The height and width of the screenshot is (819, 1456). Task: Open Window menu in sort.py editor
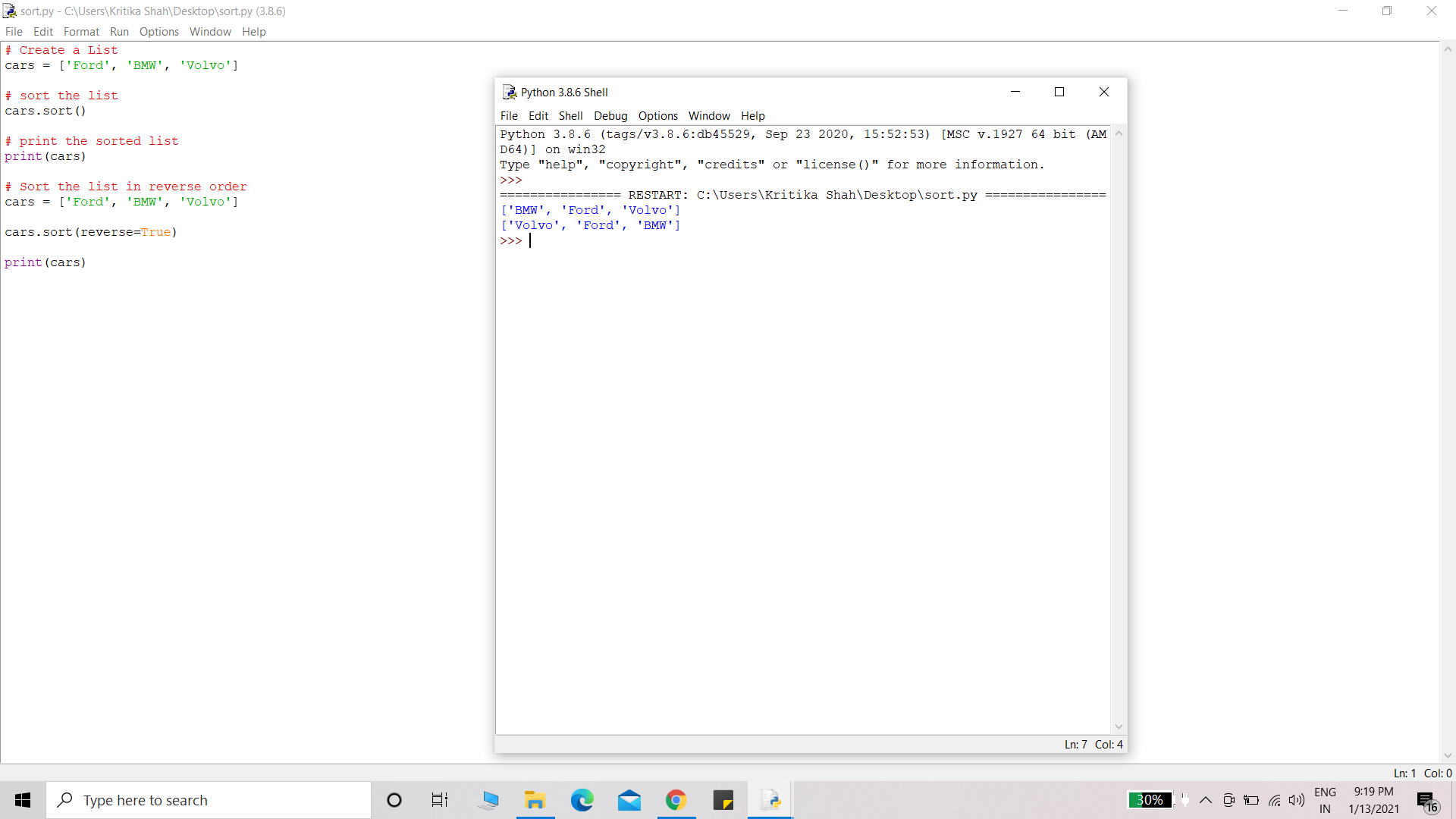(210, 32)
